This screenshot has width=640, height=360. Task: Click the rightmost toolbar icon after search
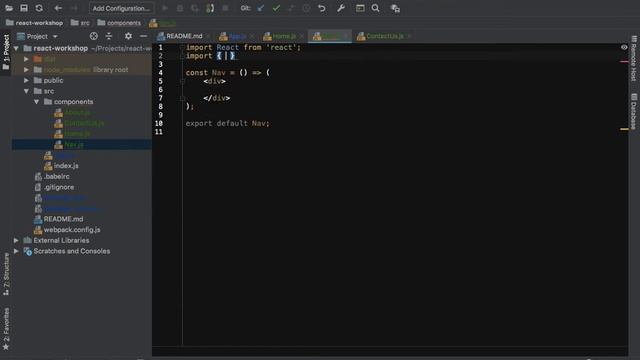coord(395,8)
